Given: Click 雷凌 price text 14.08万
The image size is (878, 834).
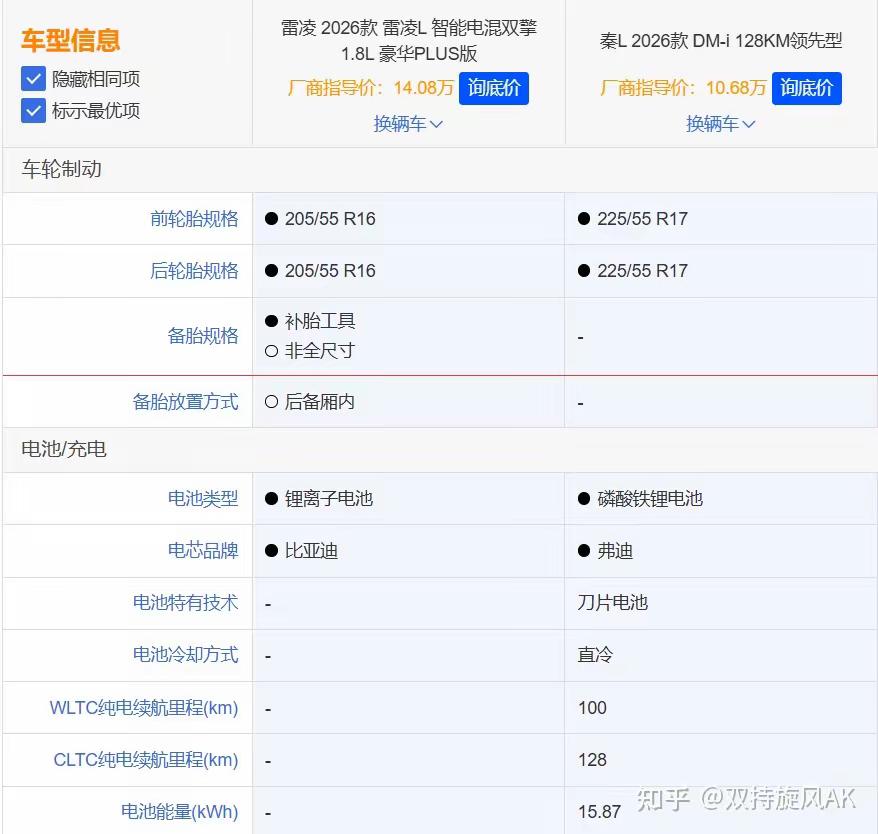Looking at the screenshot, I should coord(423,87).
